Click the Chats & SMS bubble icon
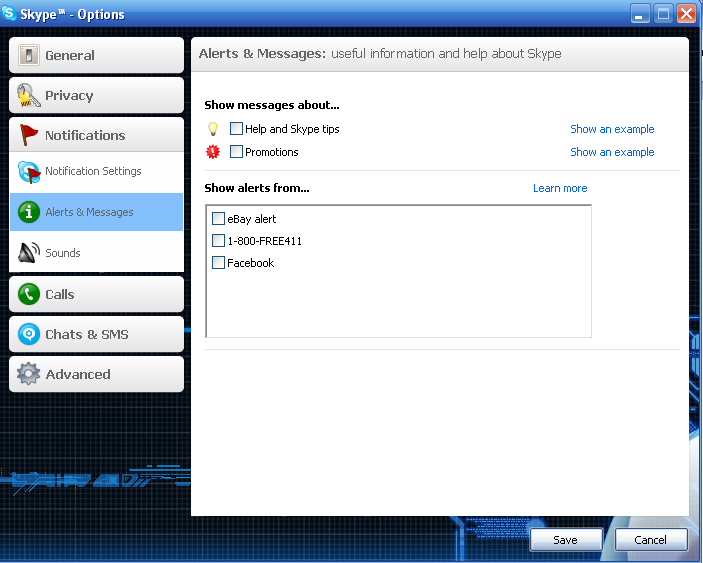Screen dimensions: 703x563 click(29, 334)
